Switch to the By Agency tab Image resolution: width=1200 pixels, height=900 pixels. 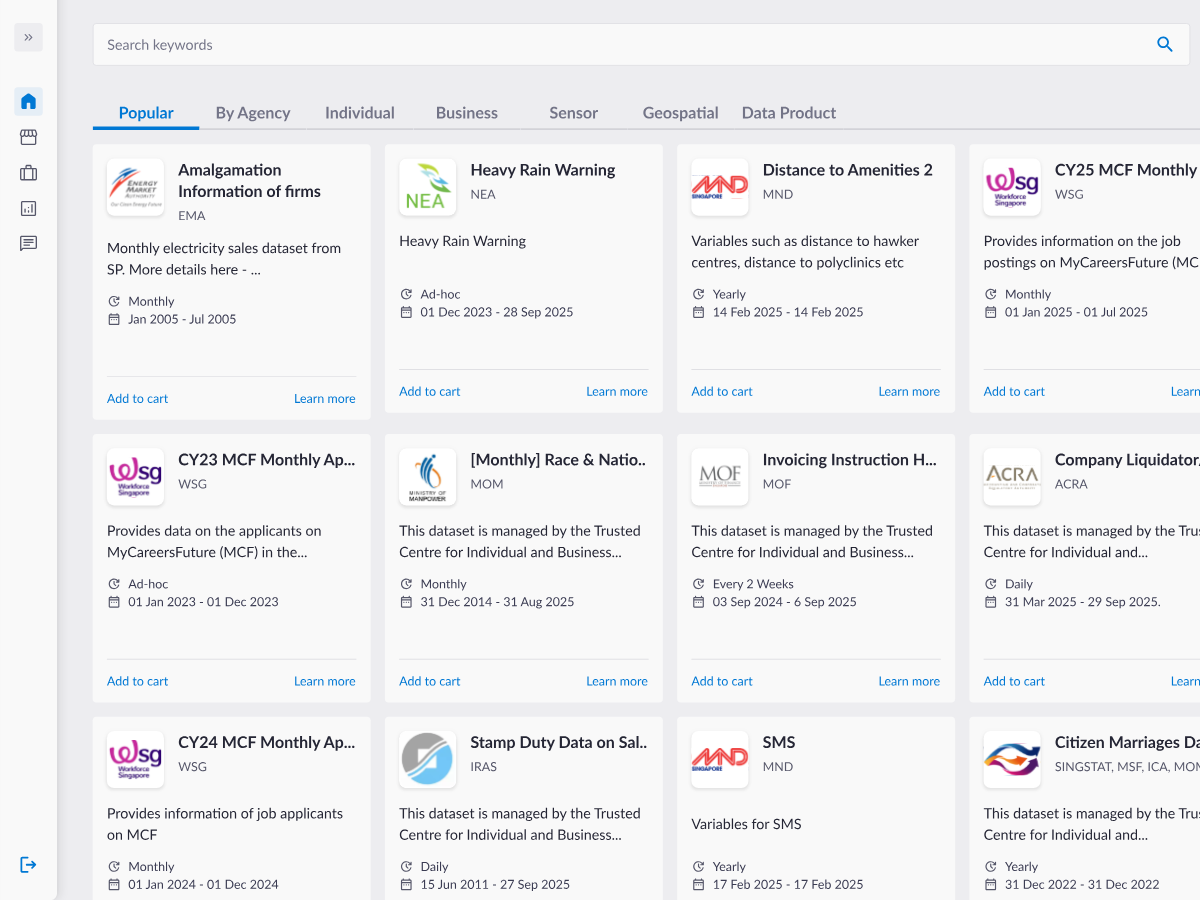coord(253,113)
